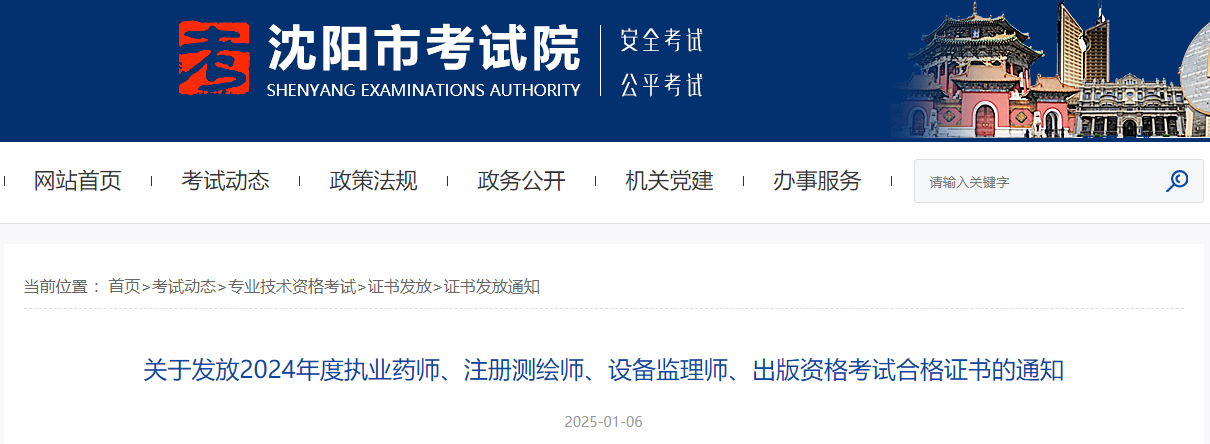The height and width of the screenshot is (444, 1210).
Task: Click the 沈阳市考试院 site title text
Action: (x=423, y=48)
